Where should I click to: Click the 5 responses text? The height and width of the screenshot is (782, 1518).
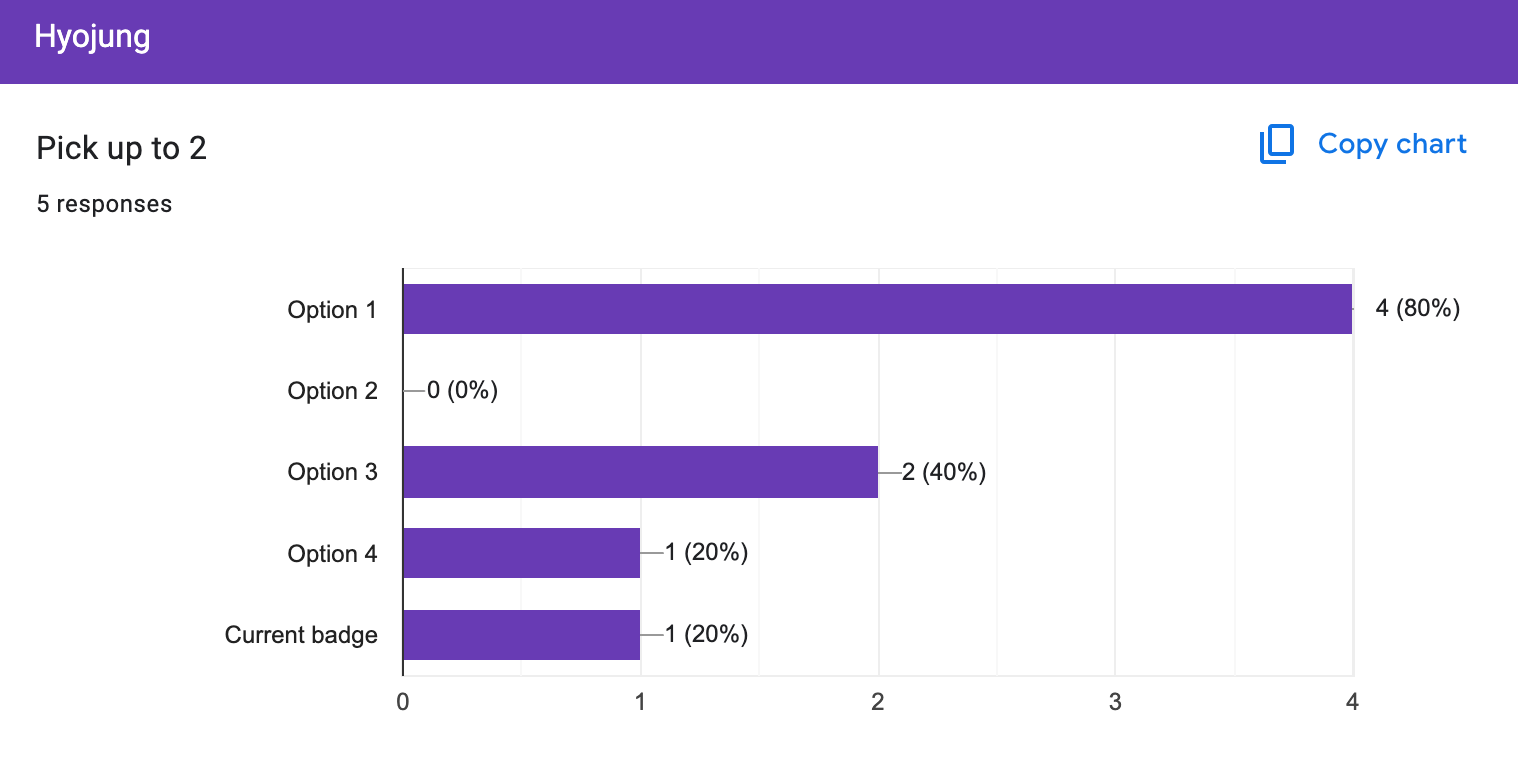[x=104, y=204]
